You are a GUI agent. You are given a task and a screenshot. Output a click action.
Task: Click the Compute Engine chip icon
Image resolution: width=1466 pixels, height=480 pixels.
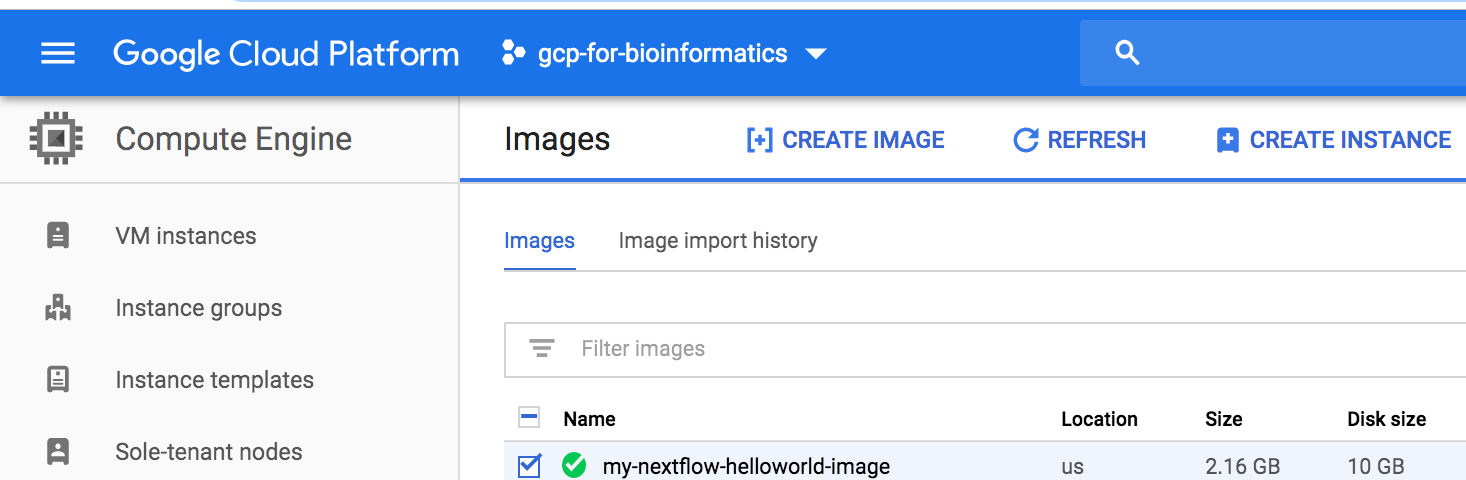click(56, 138)
